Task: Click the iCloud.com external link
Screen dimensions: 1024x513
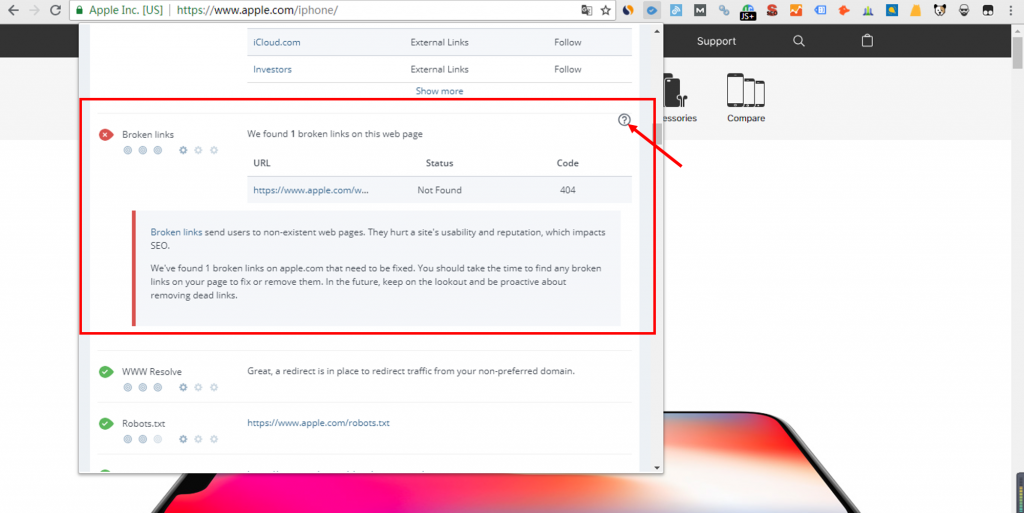Action: (x=277, y=43)
